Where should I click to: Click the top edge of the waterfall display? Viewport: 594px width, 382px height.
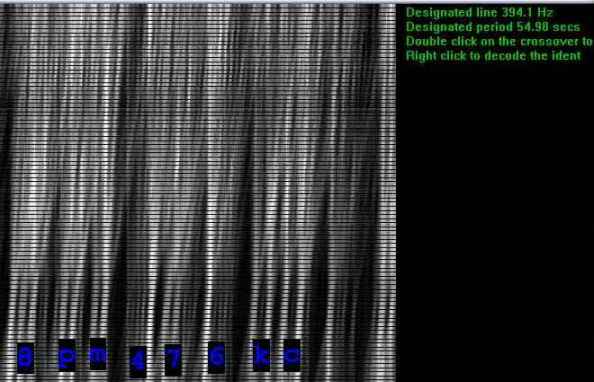[198, 5]
